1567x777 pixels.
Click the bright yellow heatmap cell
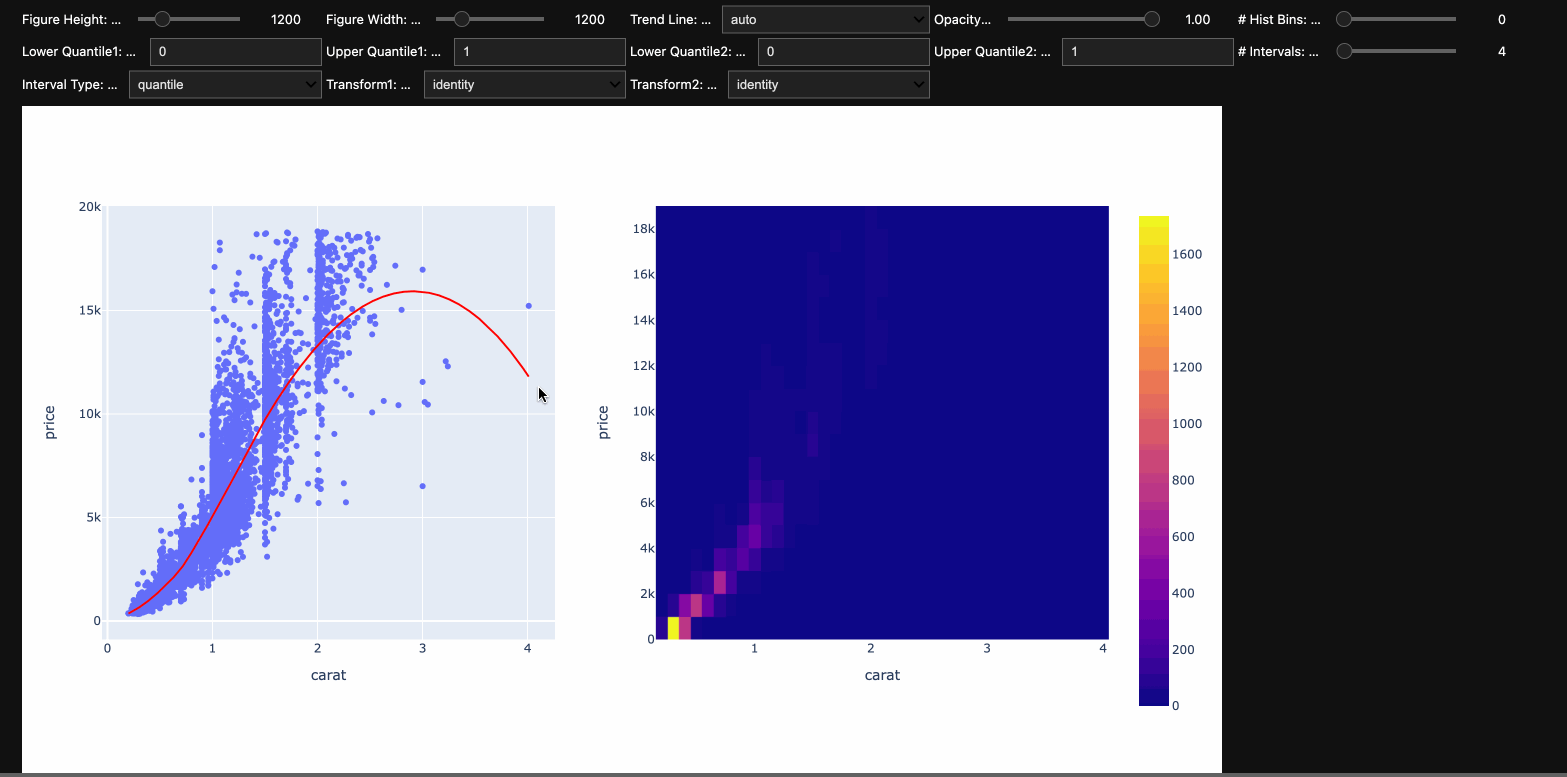click(673, 628)
